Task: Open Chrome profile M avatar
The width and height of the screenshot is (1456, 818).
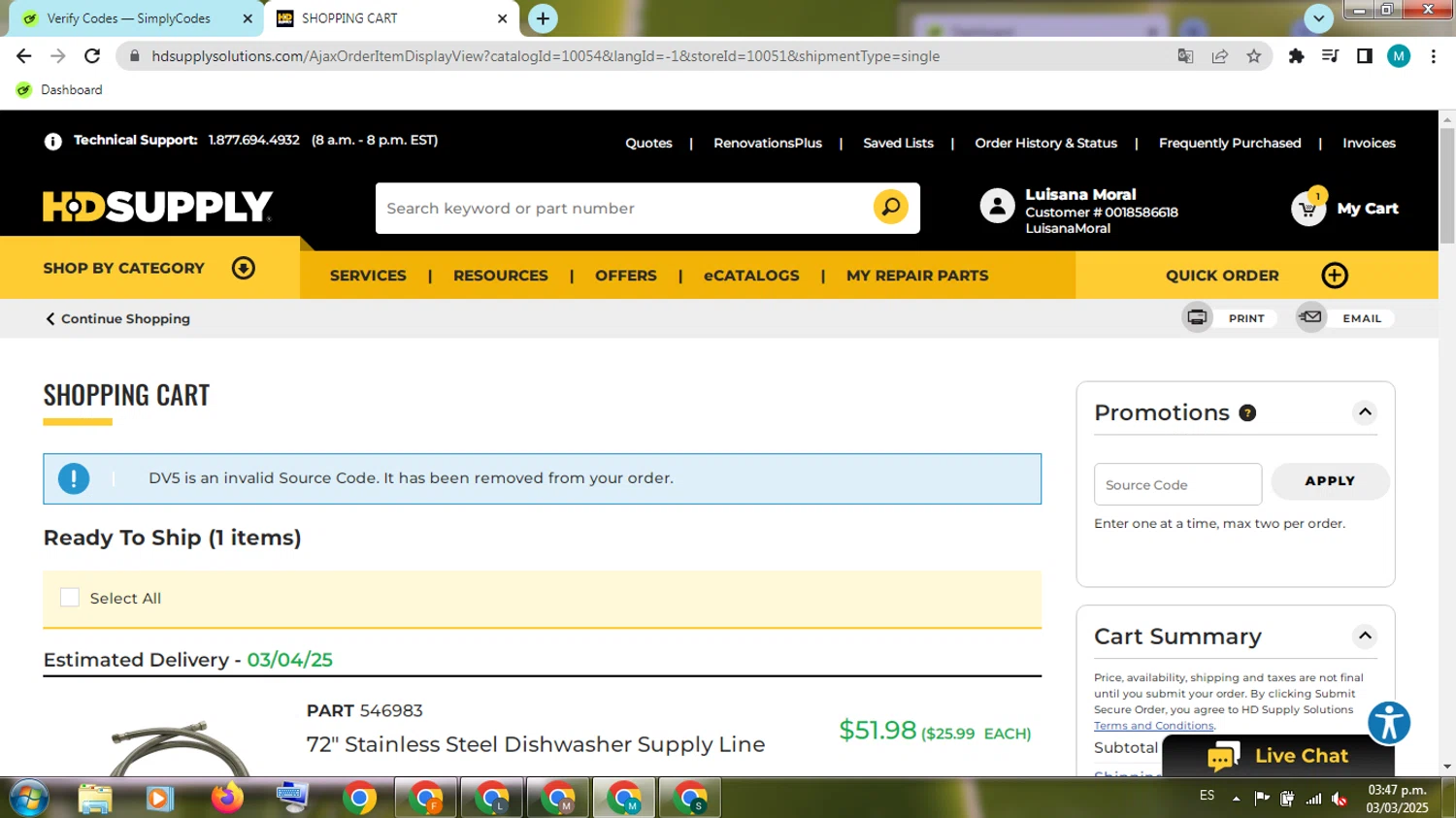Action: tap(1399, 56)
